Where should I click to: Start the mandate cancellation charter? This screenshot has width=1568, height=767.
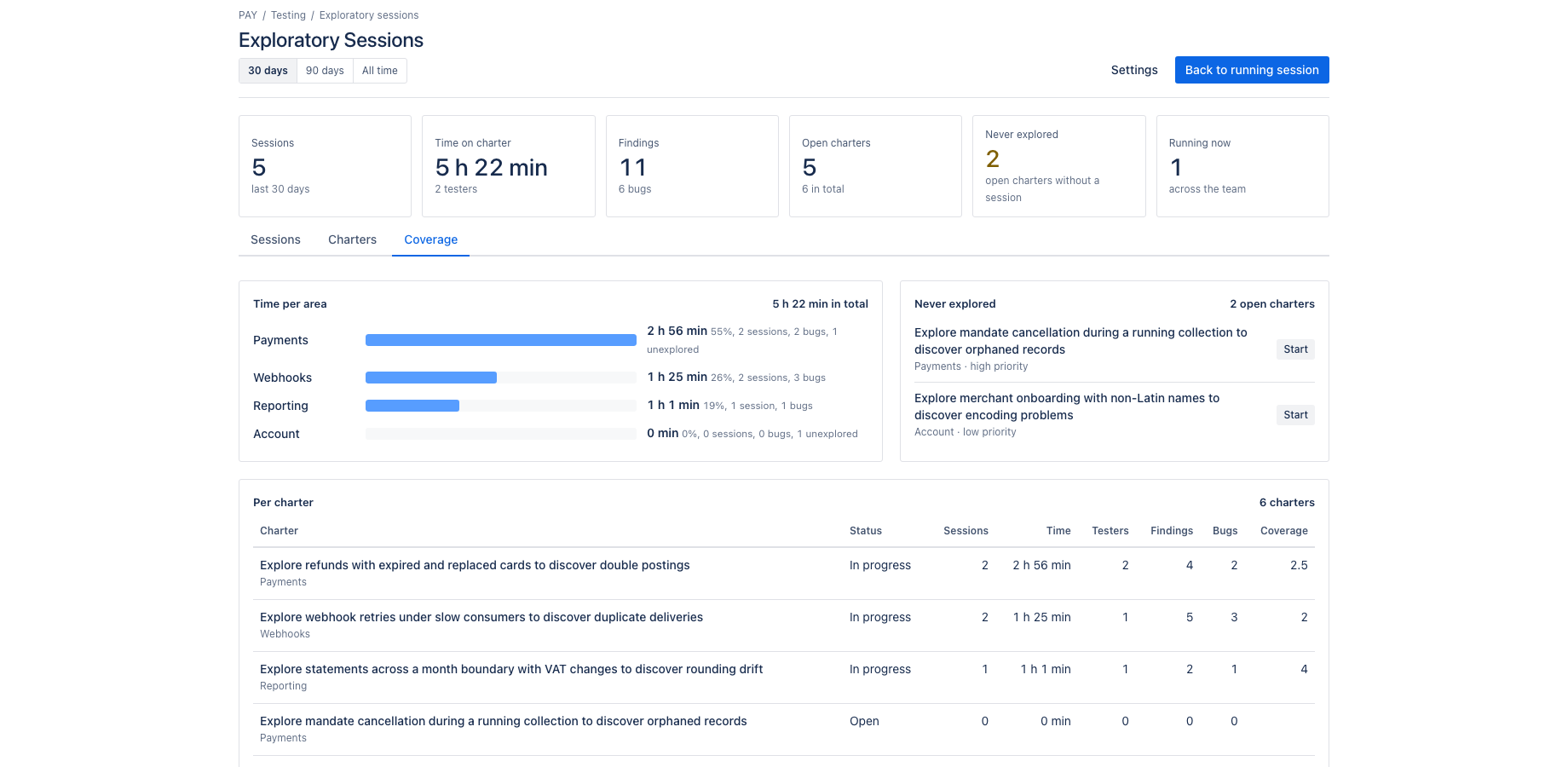click(1295, 349)
